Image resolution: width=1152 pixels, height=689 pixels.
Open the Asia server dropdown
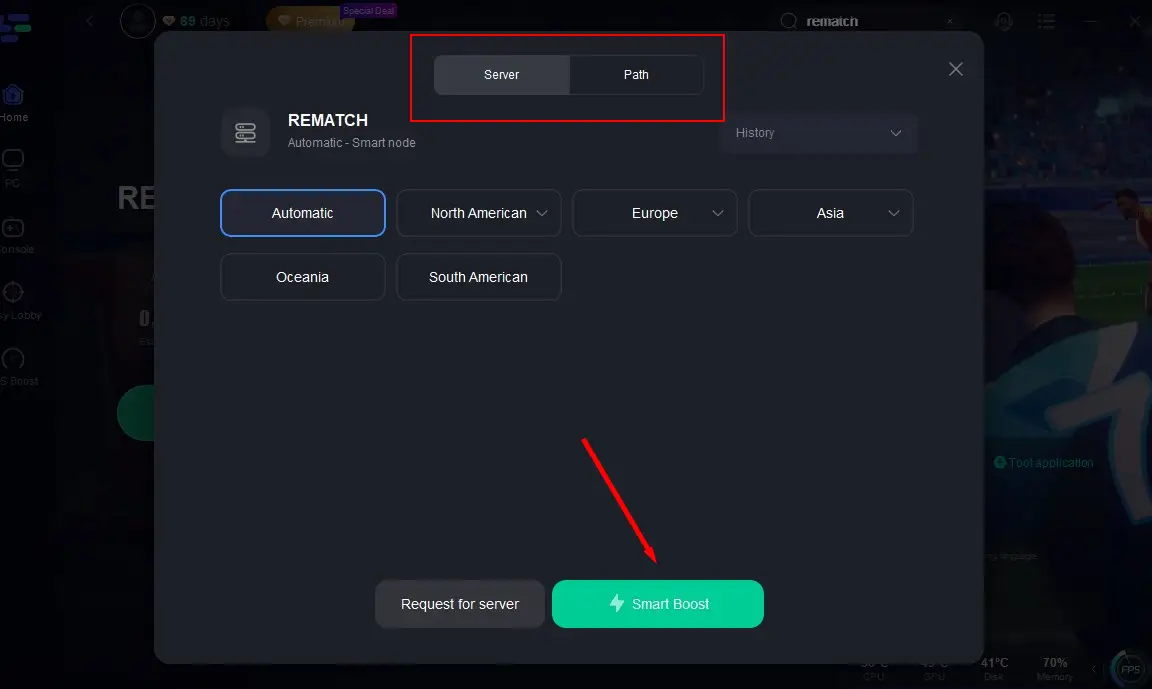(x=893, y=213)
